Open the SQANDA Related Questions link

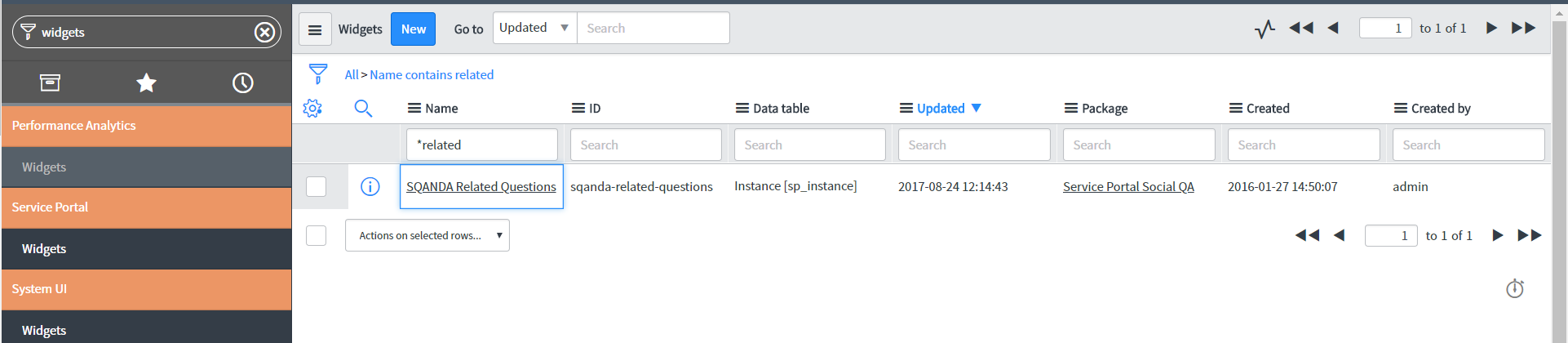tap(481, 187)
